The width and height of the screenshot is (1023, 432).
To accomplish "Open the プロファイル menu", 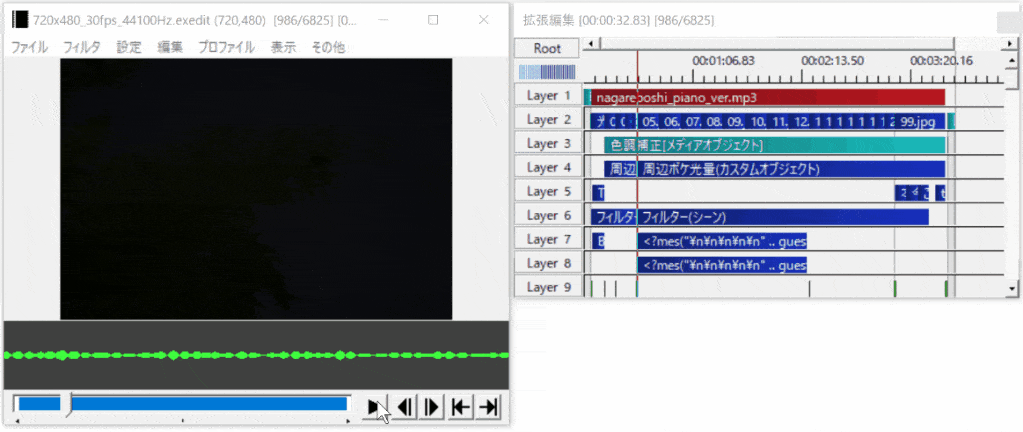I will (x=226, y=47).
